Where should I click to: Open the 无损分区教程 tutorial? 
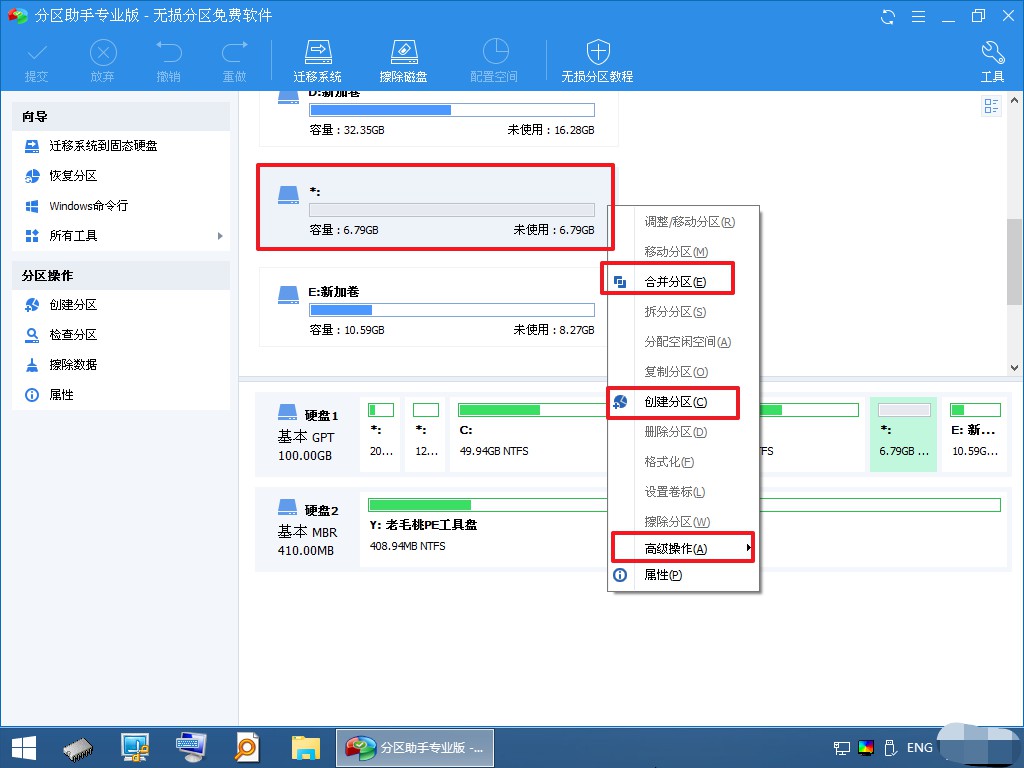tap(598, 61)
